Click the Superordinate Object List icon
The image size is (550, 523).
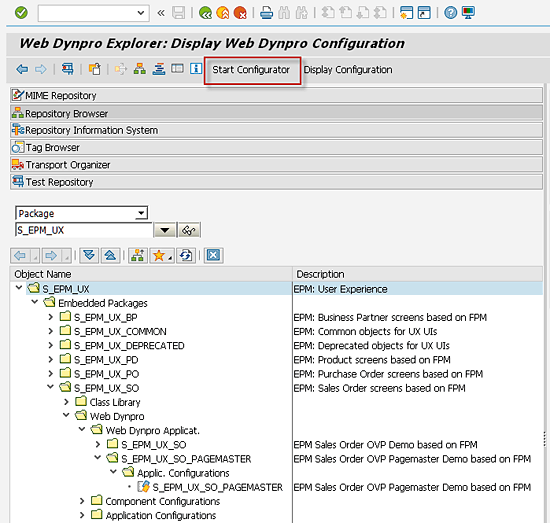coord(138,255)
